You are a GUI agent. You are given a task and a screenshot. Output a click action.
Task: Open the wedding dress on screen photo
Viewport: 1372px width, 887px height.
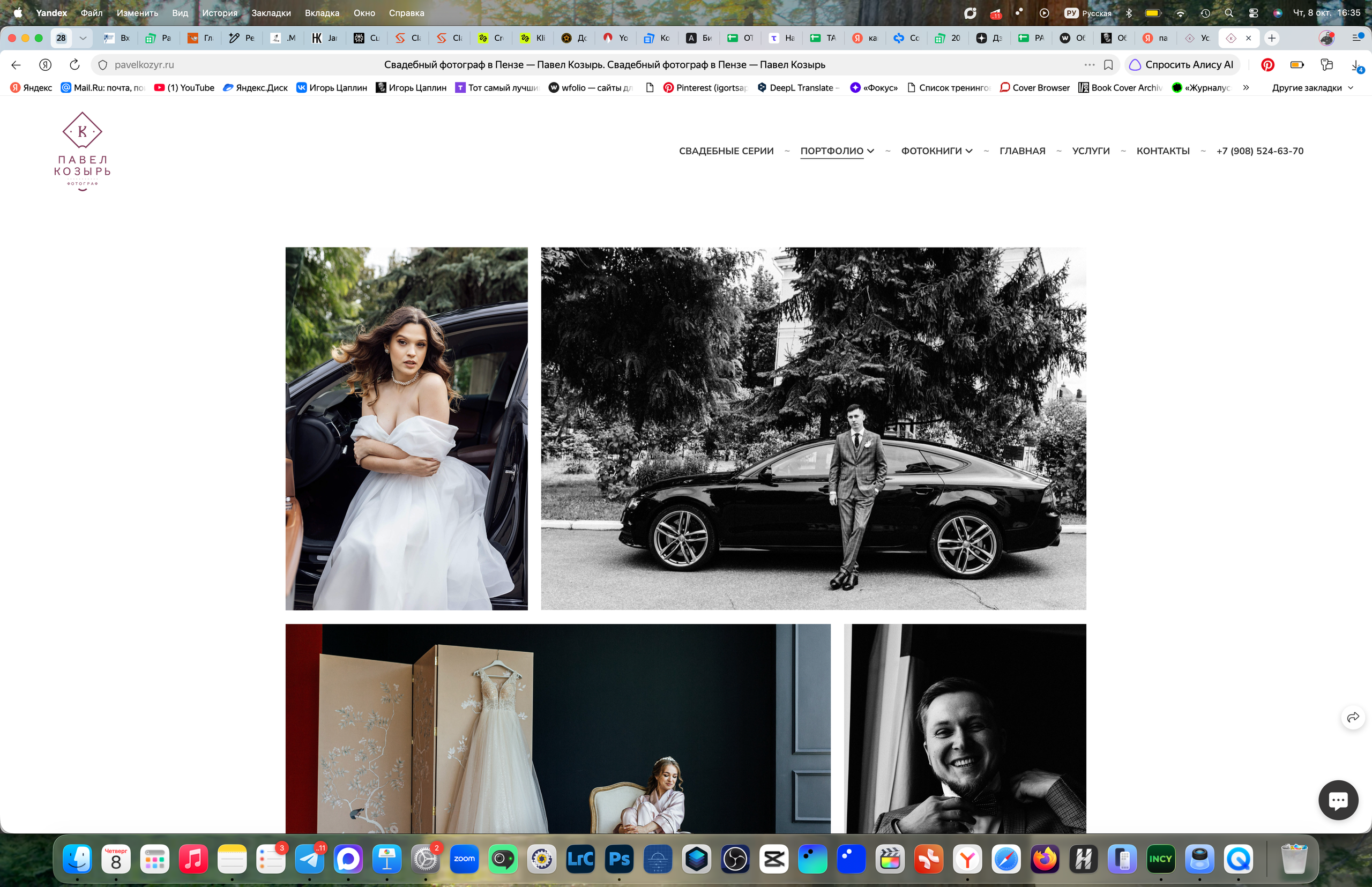(557, 728)
